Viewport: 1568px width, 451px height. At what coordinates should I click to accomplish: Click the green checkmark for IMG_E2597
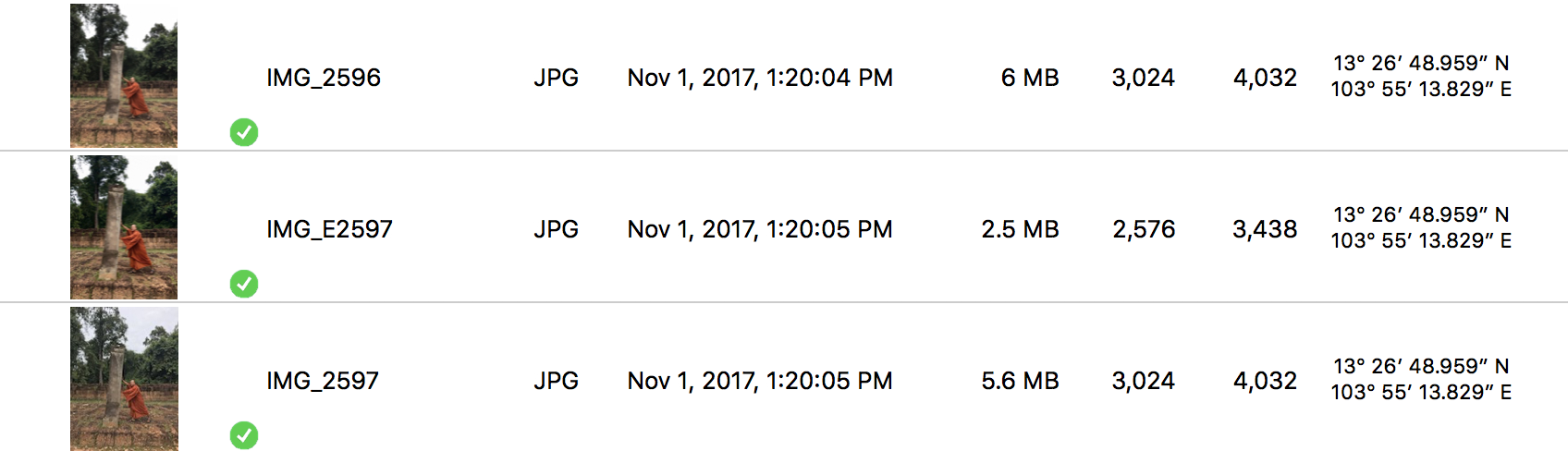tap(244, 284)
